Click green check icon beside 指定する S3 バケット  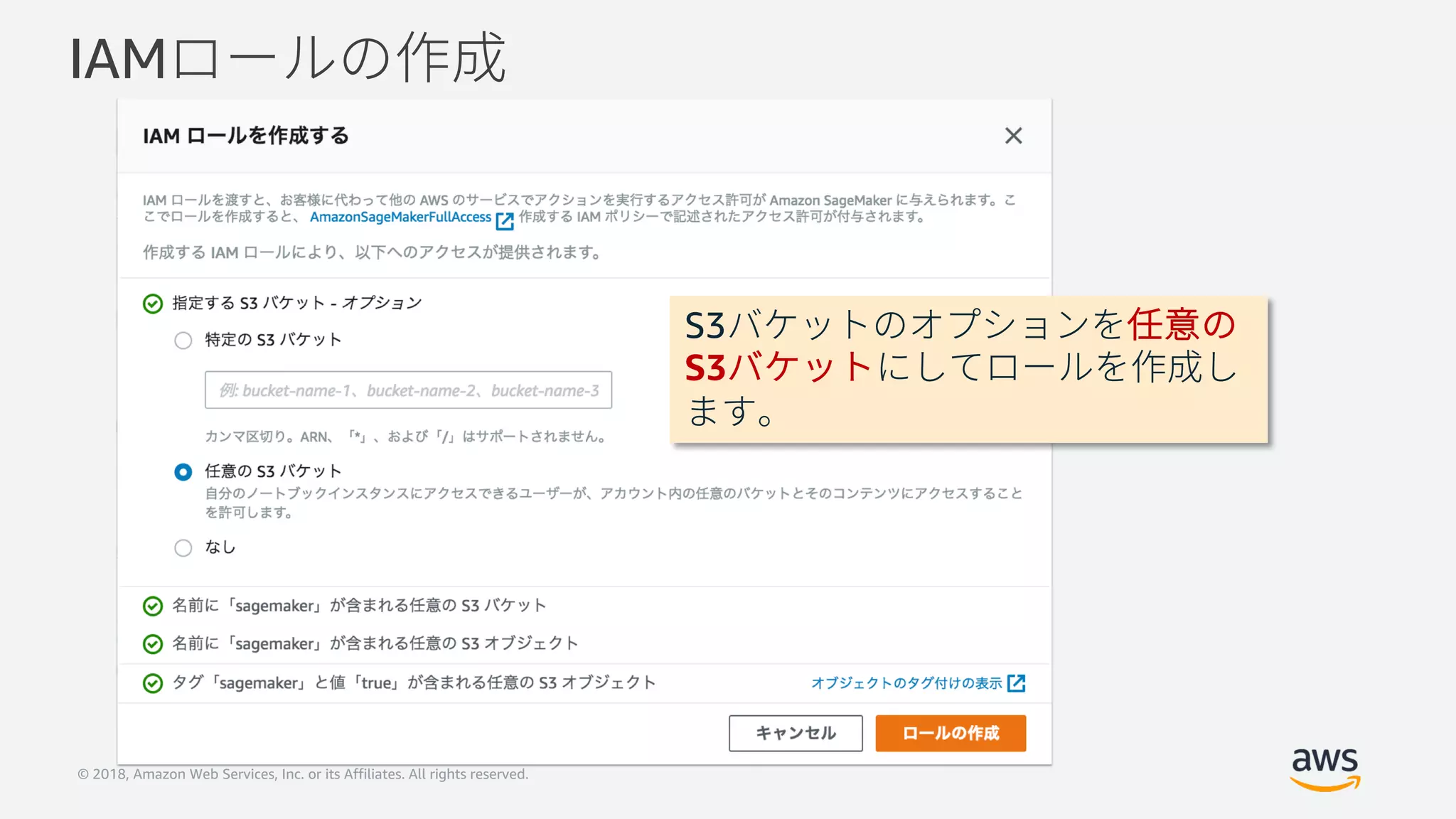tap(153, 304)
